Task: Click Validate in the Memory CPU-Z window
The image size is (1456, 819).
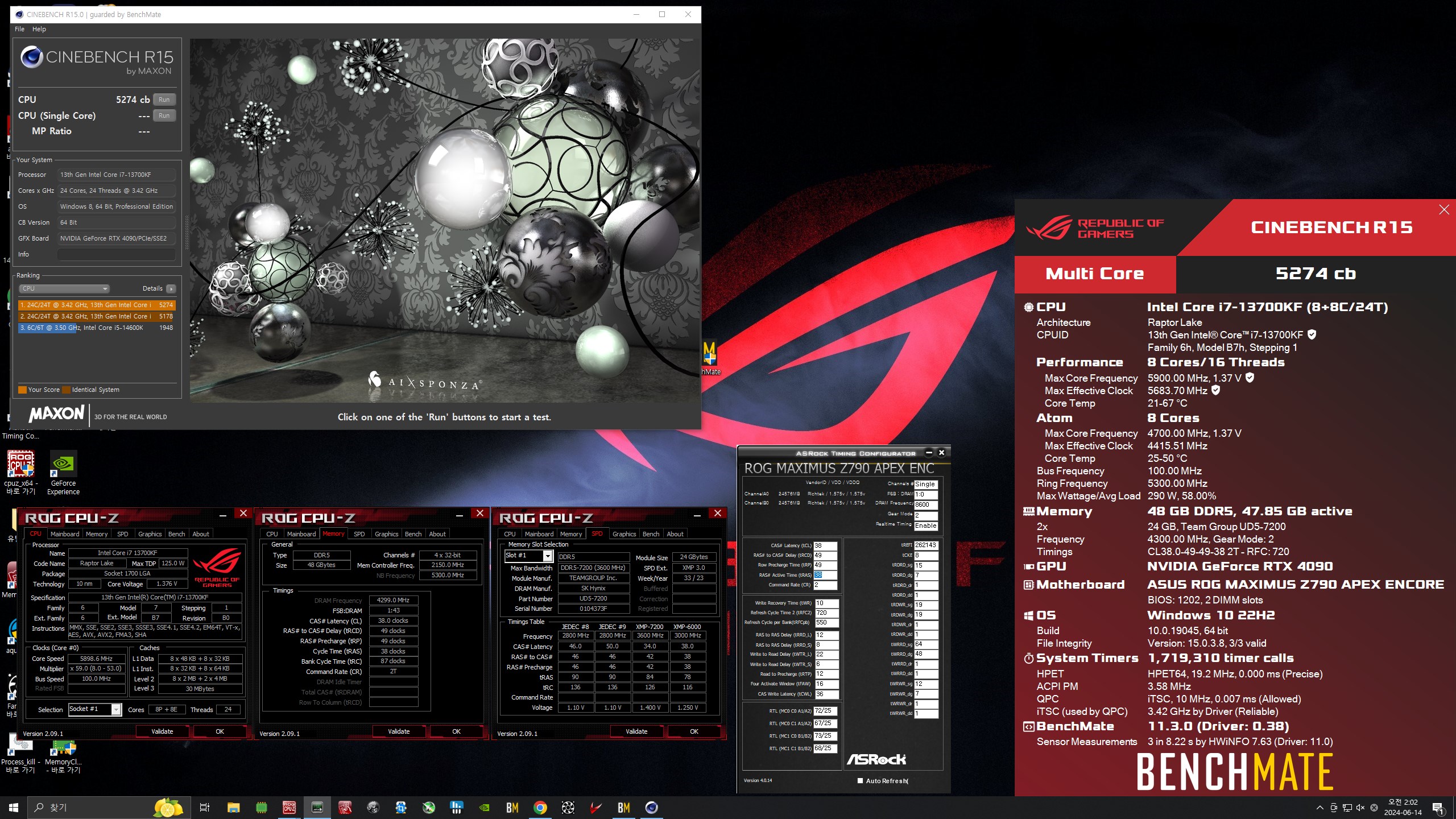Action: tap(399, 731)
